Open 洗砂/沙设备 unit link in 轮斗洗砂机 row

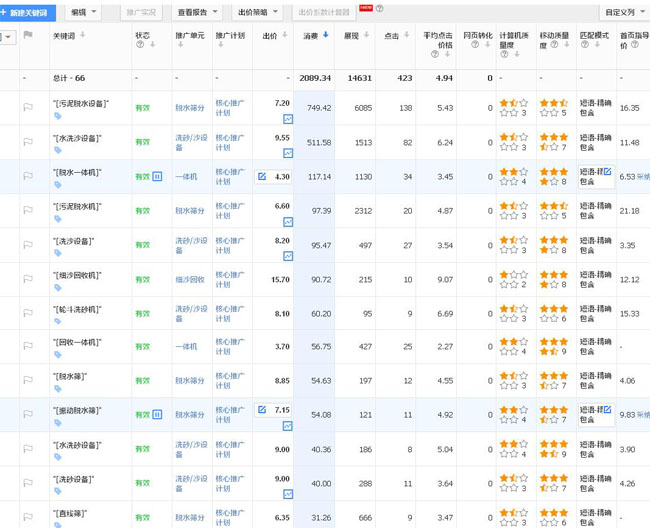191,313
